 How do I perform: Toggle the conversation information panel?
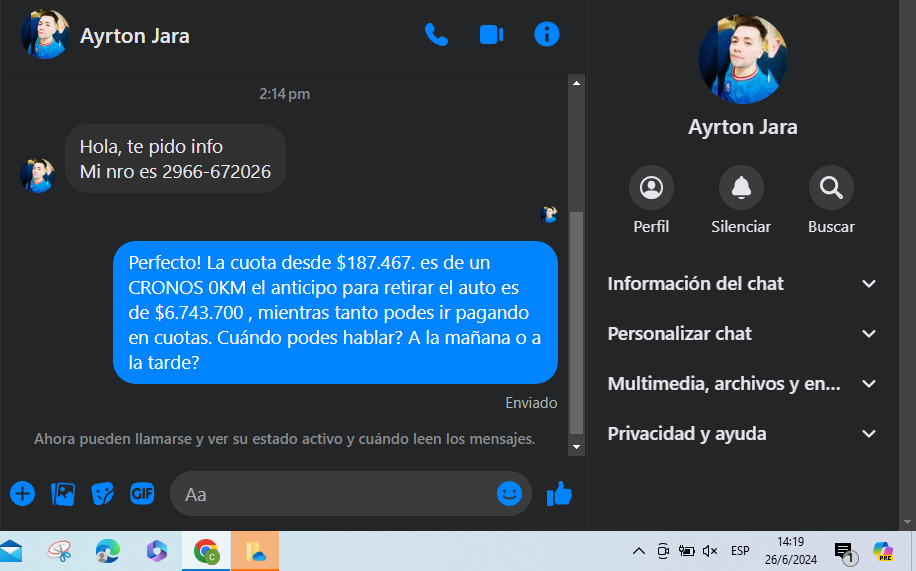tap(547, 35)
